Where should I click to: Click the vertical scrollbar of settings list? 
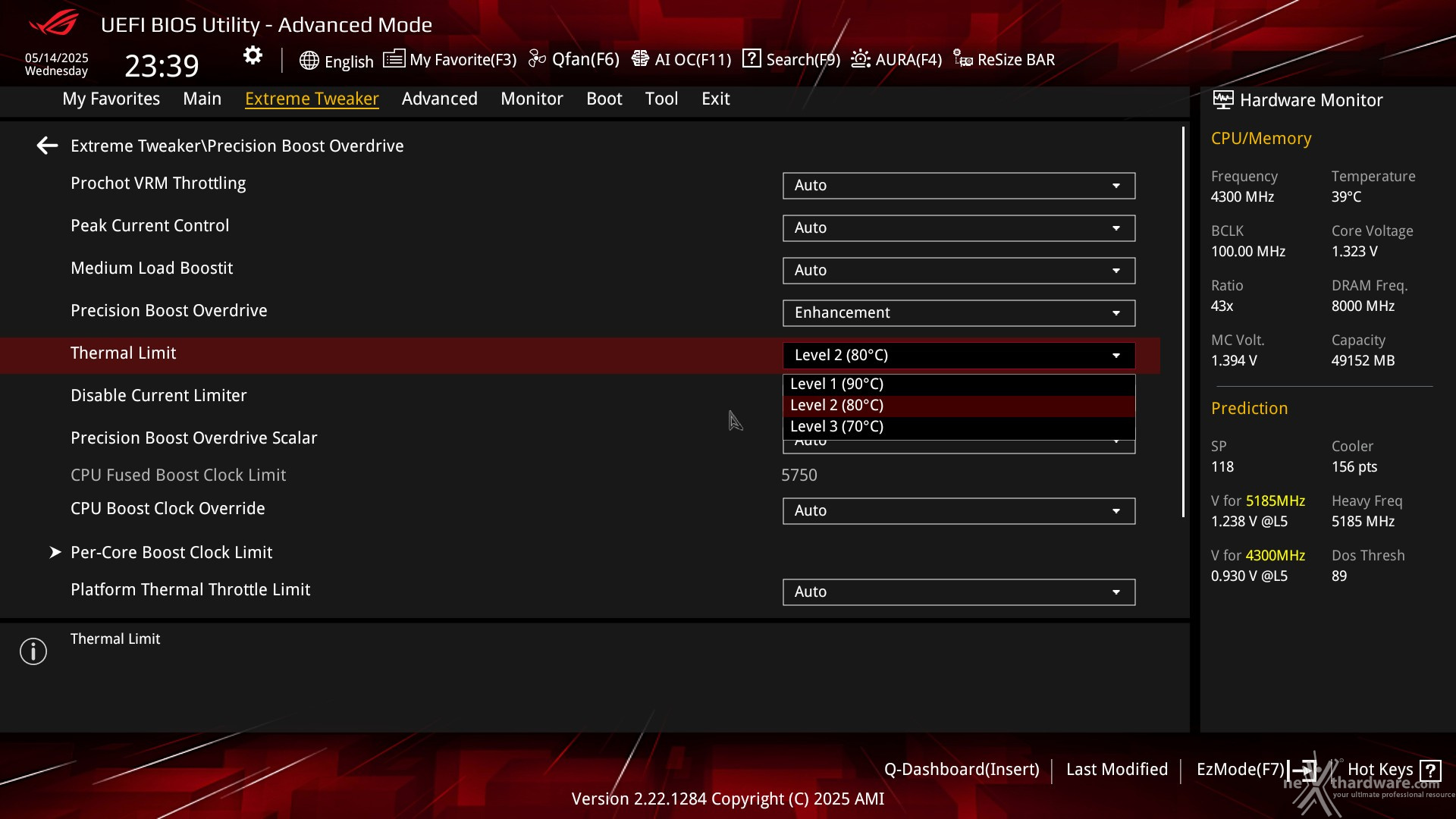(x=1183, y=322)
